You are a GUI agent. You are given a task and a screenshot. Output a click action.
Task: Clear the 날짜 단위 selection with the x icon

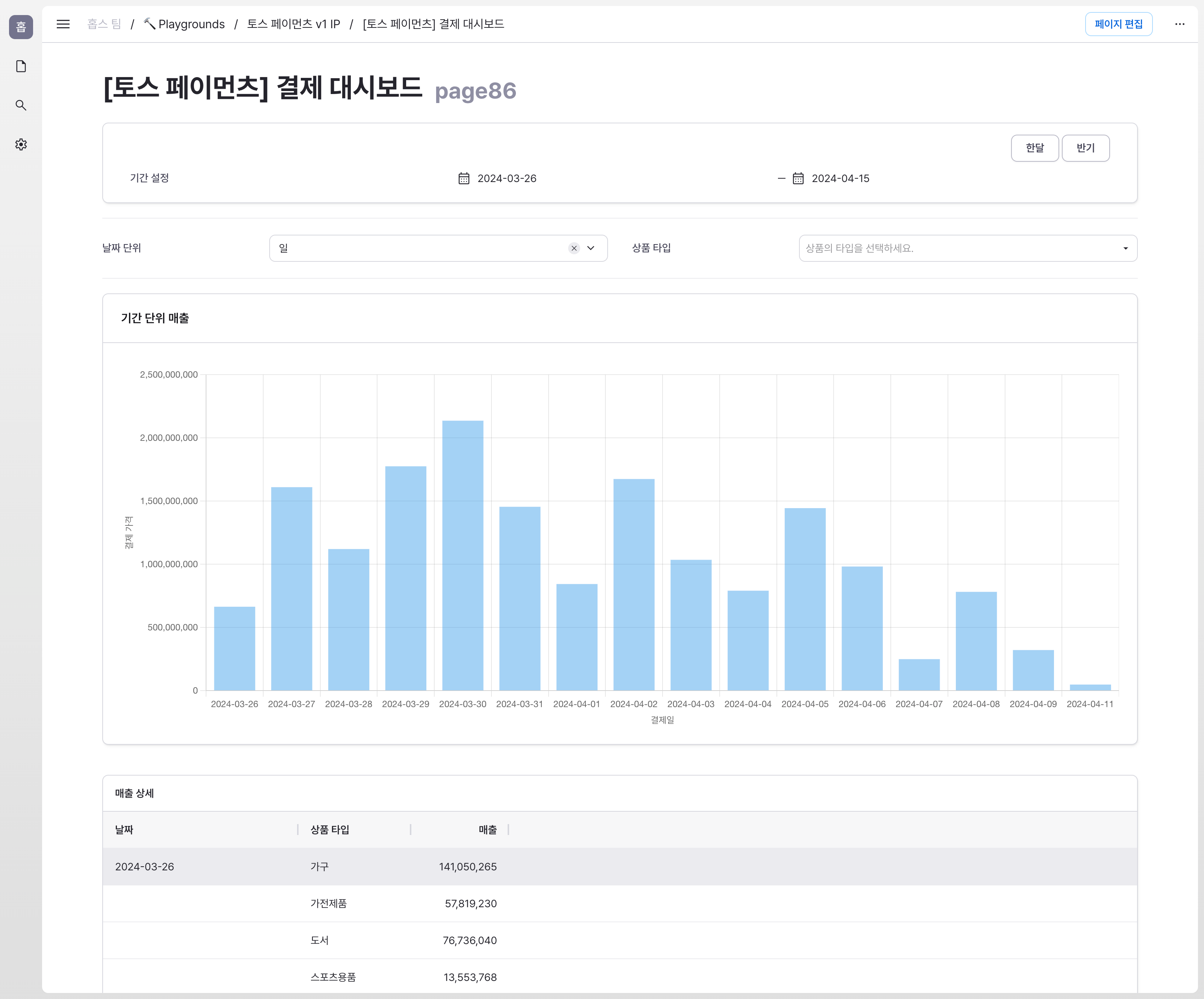pos(574,248)
